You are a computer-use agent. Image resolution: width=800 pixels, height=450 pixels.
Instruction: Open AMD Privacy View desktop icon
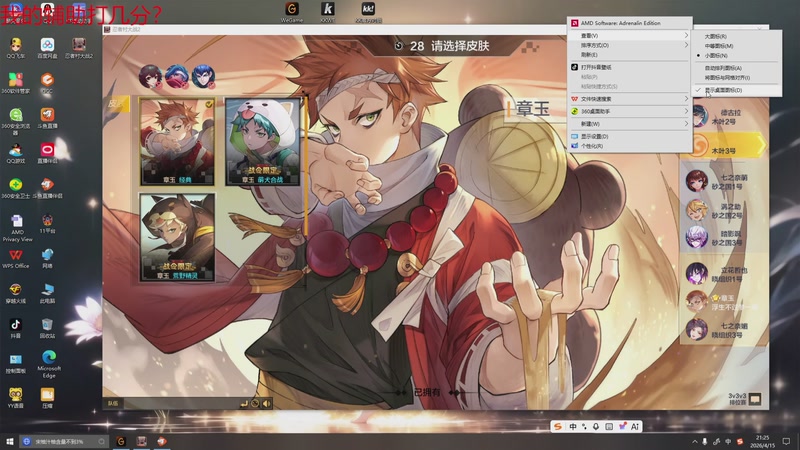click(x=17, y=228)
